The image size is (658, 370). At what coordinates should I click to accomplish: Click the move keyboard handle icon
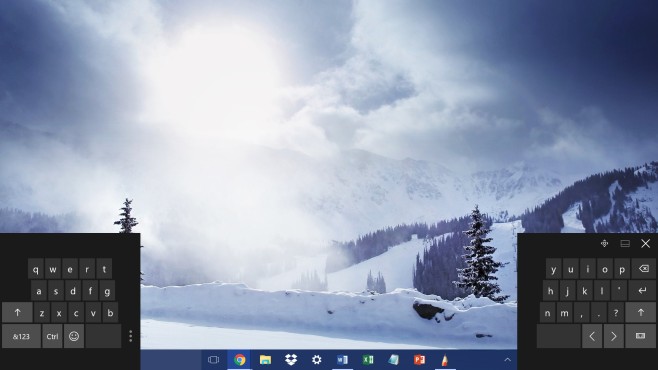604,243
